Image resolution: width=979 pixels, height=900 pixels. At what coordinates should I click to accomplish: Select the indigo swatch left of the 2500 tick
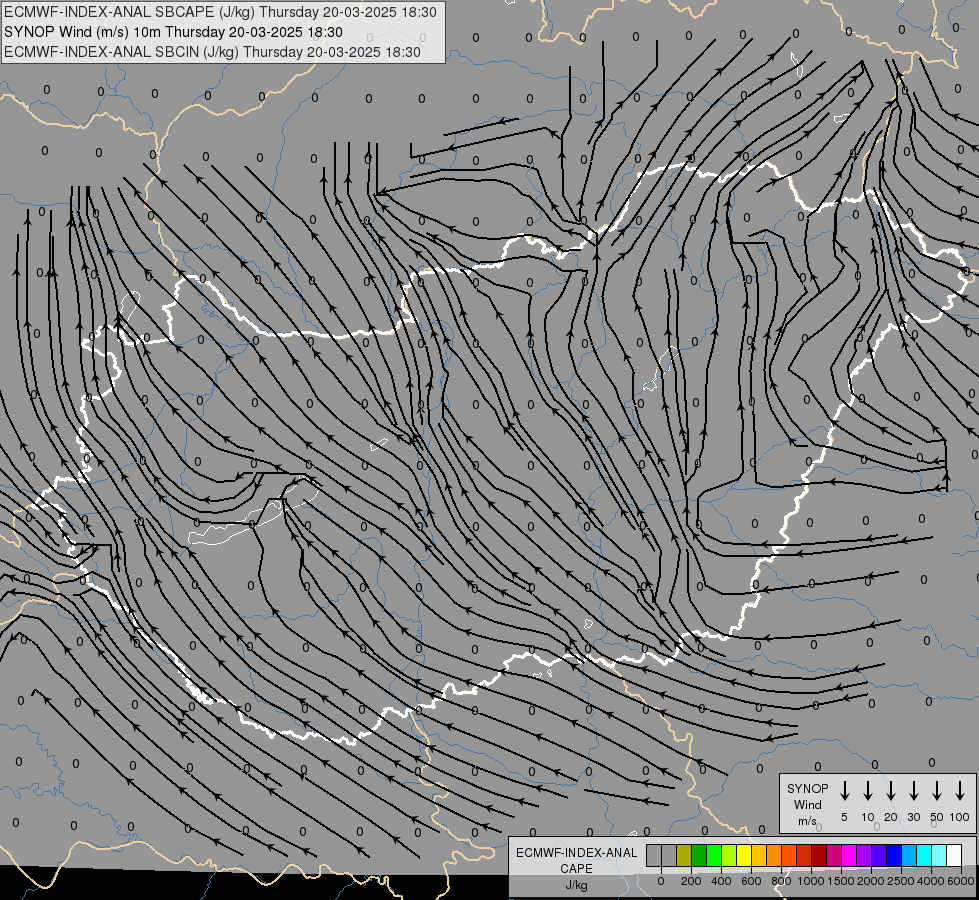click(x=879, y=855)
